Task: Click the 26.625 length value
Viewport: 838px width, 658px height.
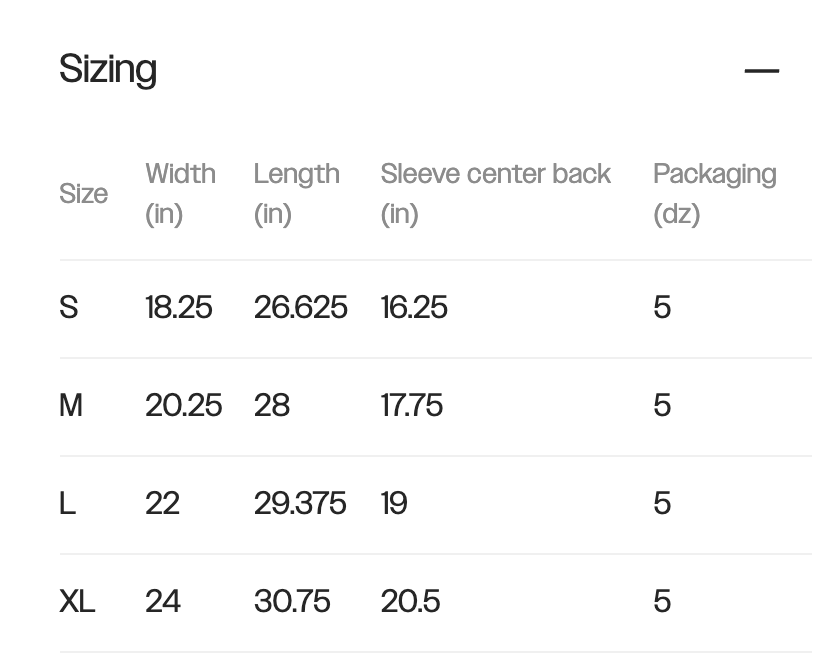Action: (x=300, y=307)
